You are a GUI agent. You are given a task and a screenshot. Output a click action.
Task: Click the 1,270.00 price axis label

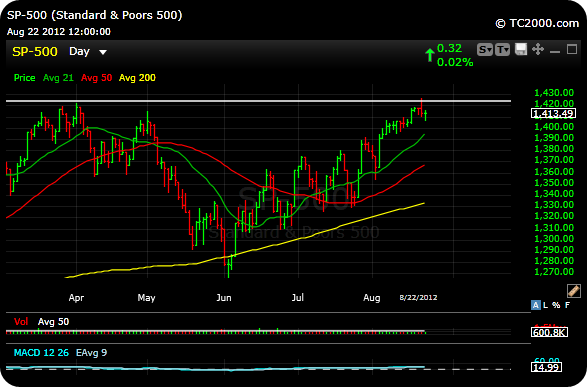click(x=554, y=271)
